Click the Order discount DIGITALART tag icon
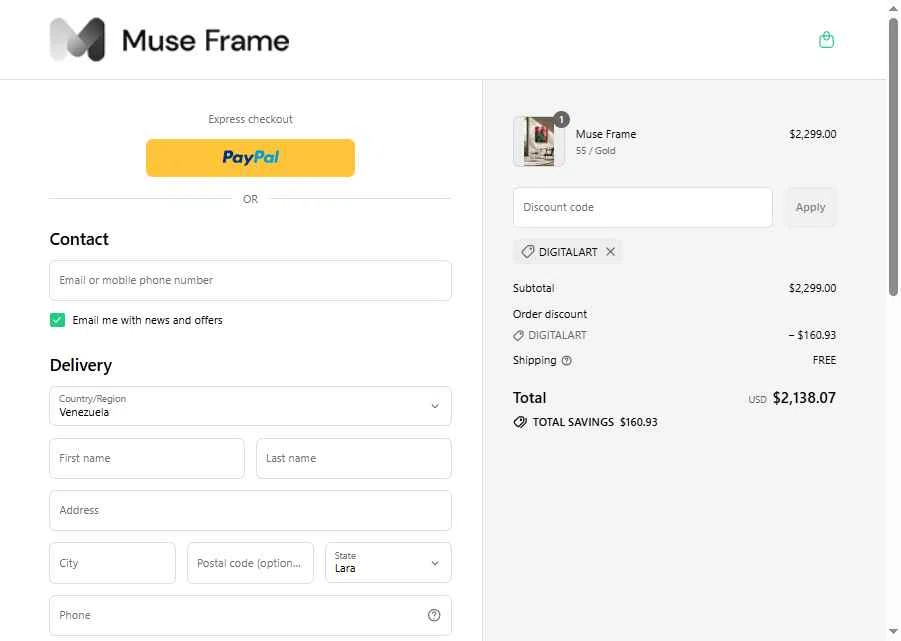The height and width of the screenshot is (641, 901). pyautogui.click(x=518, y=335)
